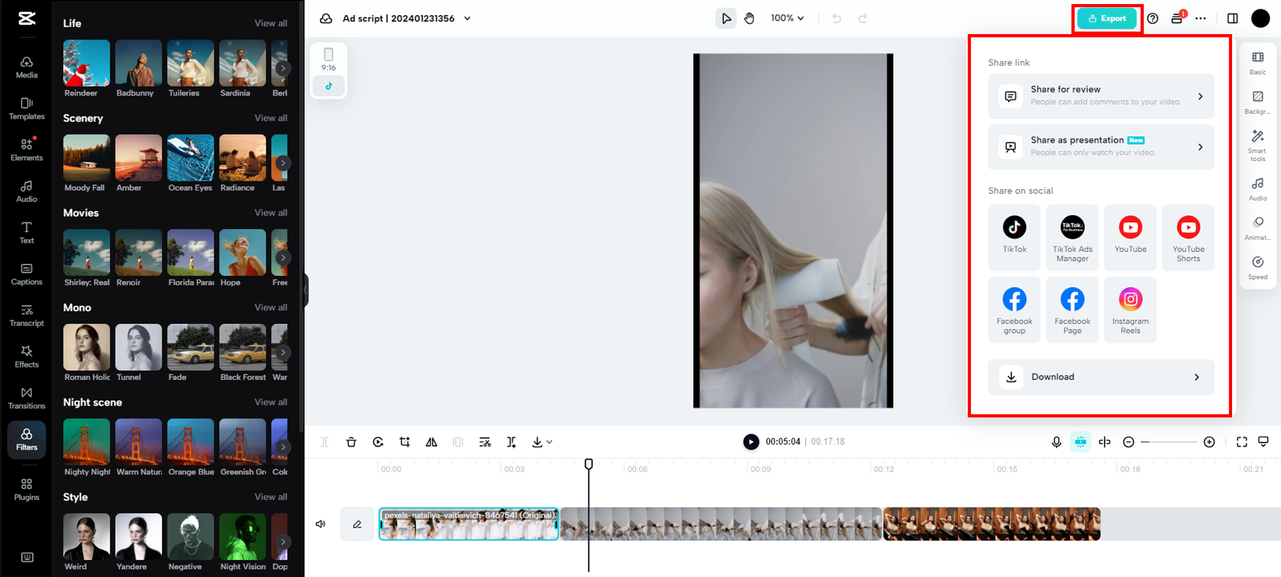Open the help question mark icon
This screenshot has height=577, width=1281.
[1152, 18]
